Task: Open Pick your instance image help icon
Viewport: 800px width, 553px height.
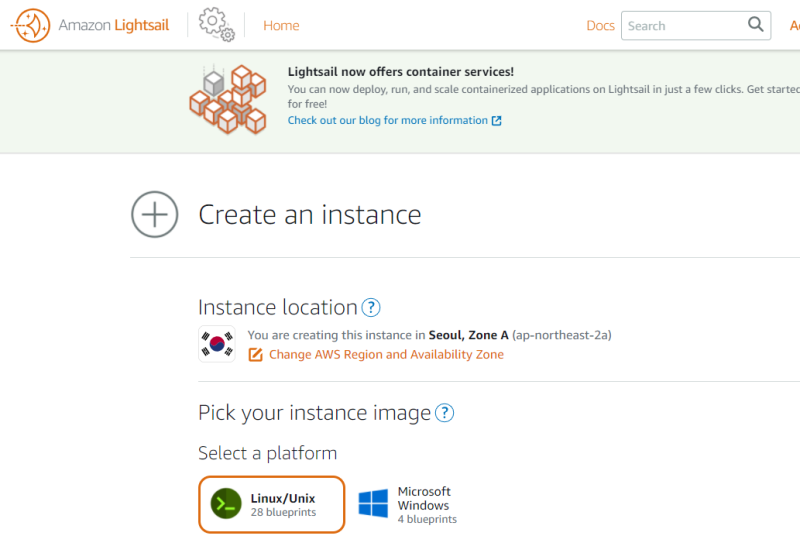Action: 445,413
